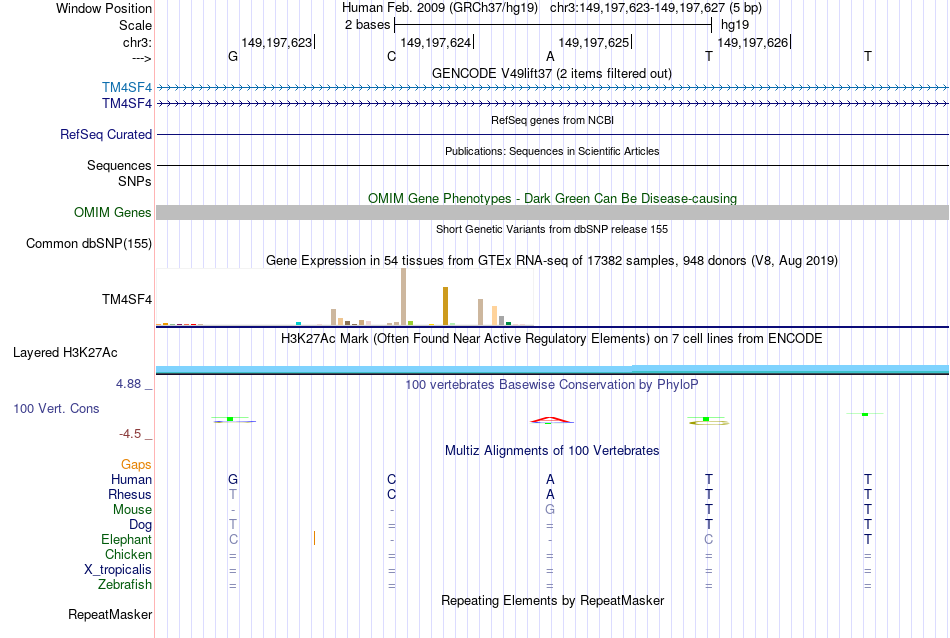
Task: Click the Sequences track label
Action: [119, 165]
